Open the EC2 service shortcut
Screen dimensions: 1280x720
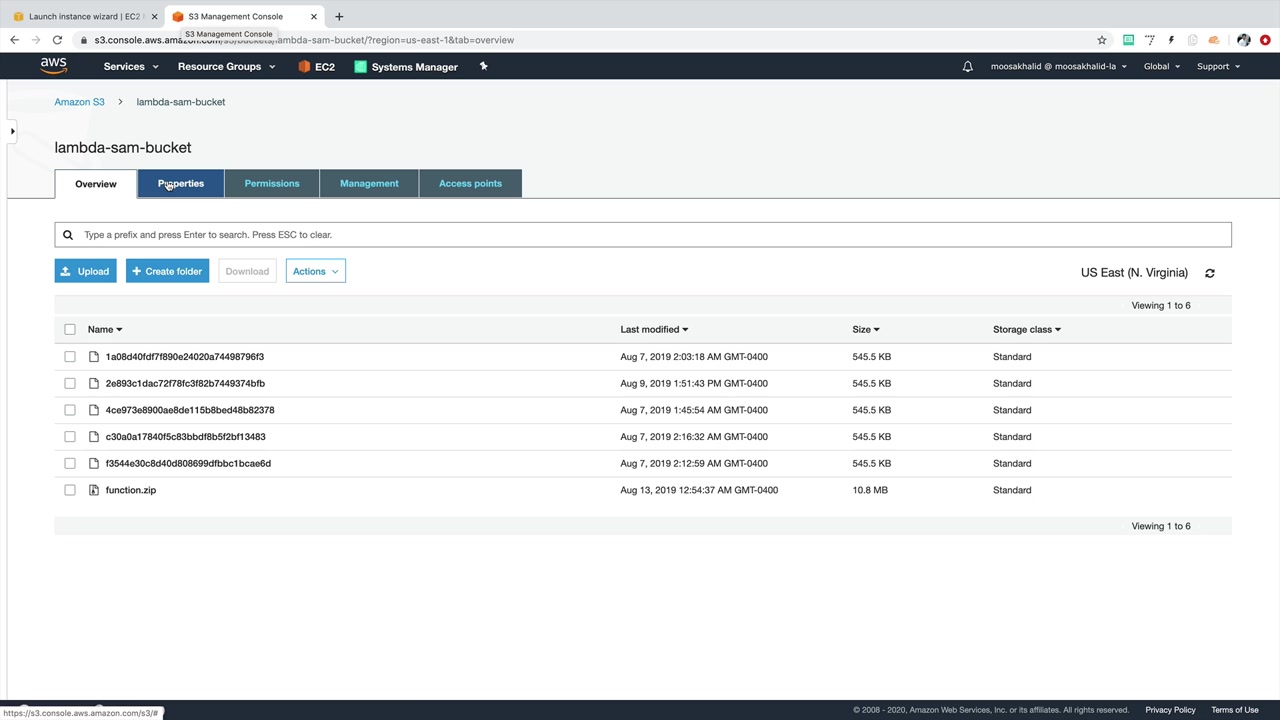click(x=316, y=67)
